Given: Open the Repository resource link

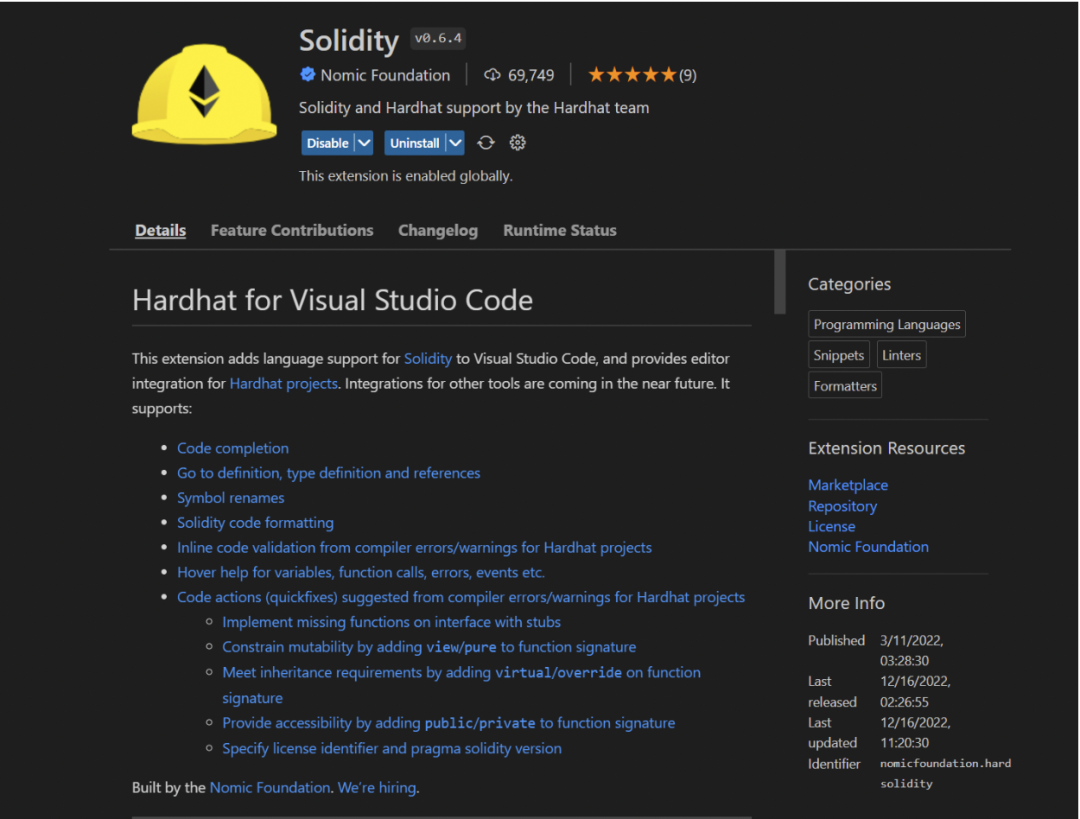Looking at the screenshot, I should coord(842,506).
